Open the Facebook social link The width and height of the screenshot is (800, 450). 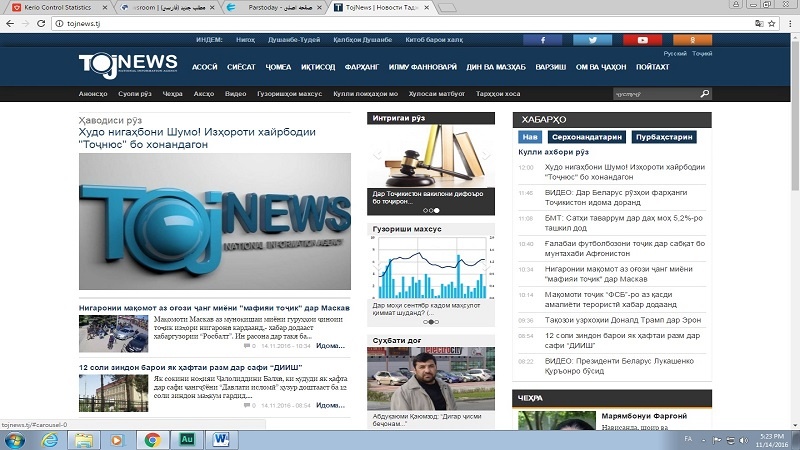pos(542,40)
